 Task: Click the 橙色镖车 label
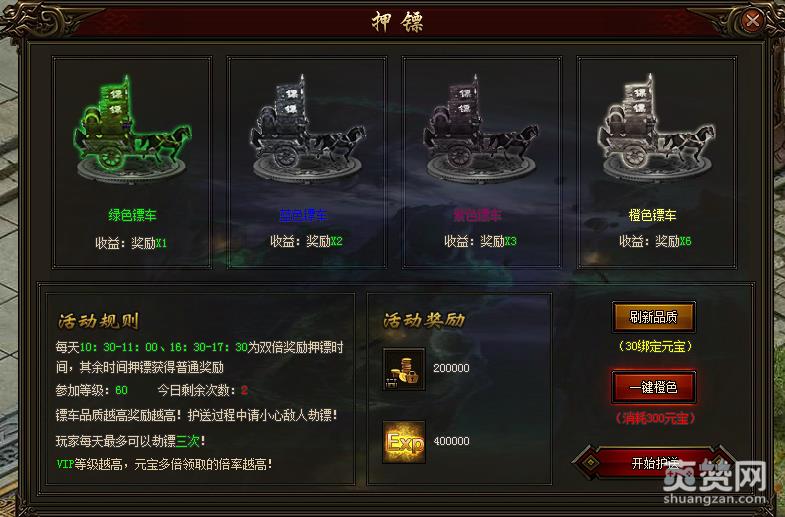(x=652, y=215)
